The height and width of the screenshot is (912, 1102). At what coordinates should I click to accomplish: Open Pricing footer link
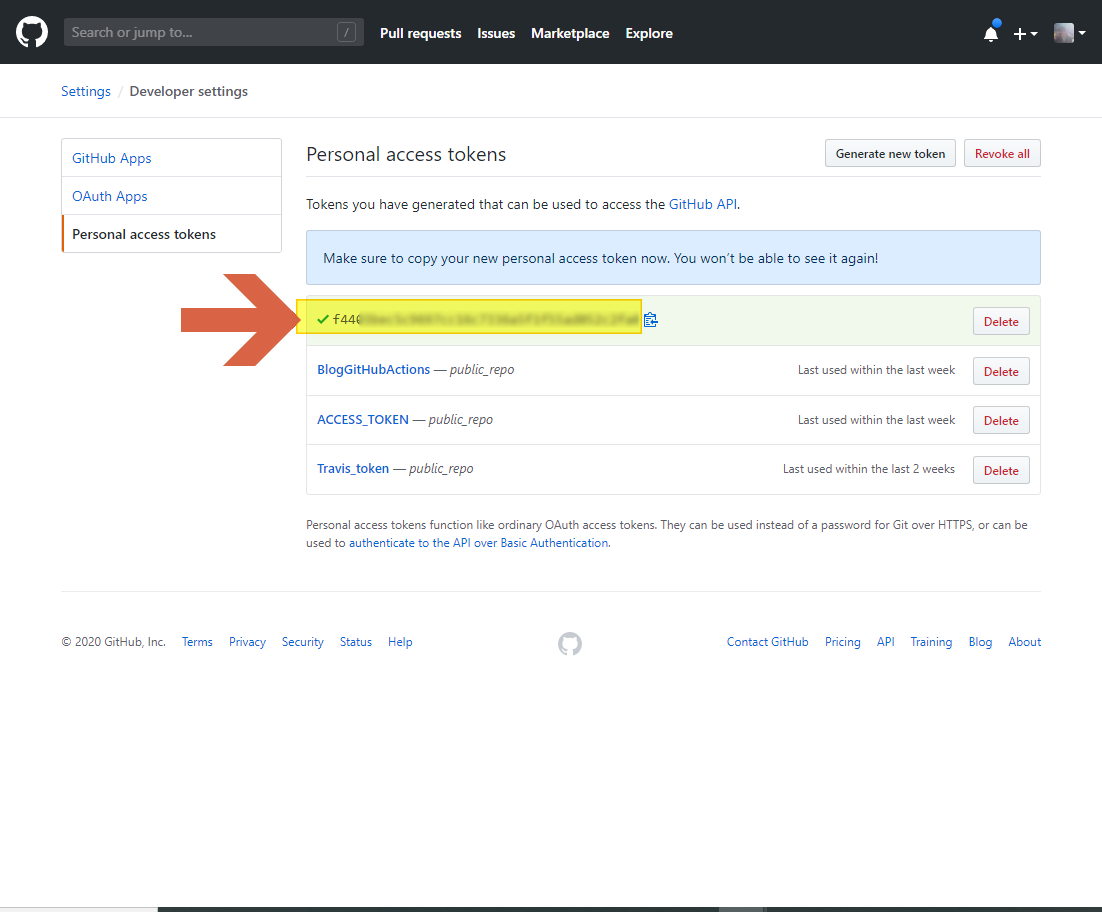pyautogui.click(x=843, y=642)
